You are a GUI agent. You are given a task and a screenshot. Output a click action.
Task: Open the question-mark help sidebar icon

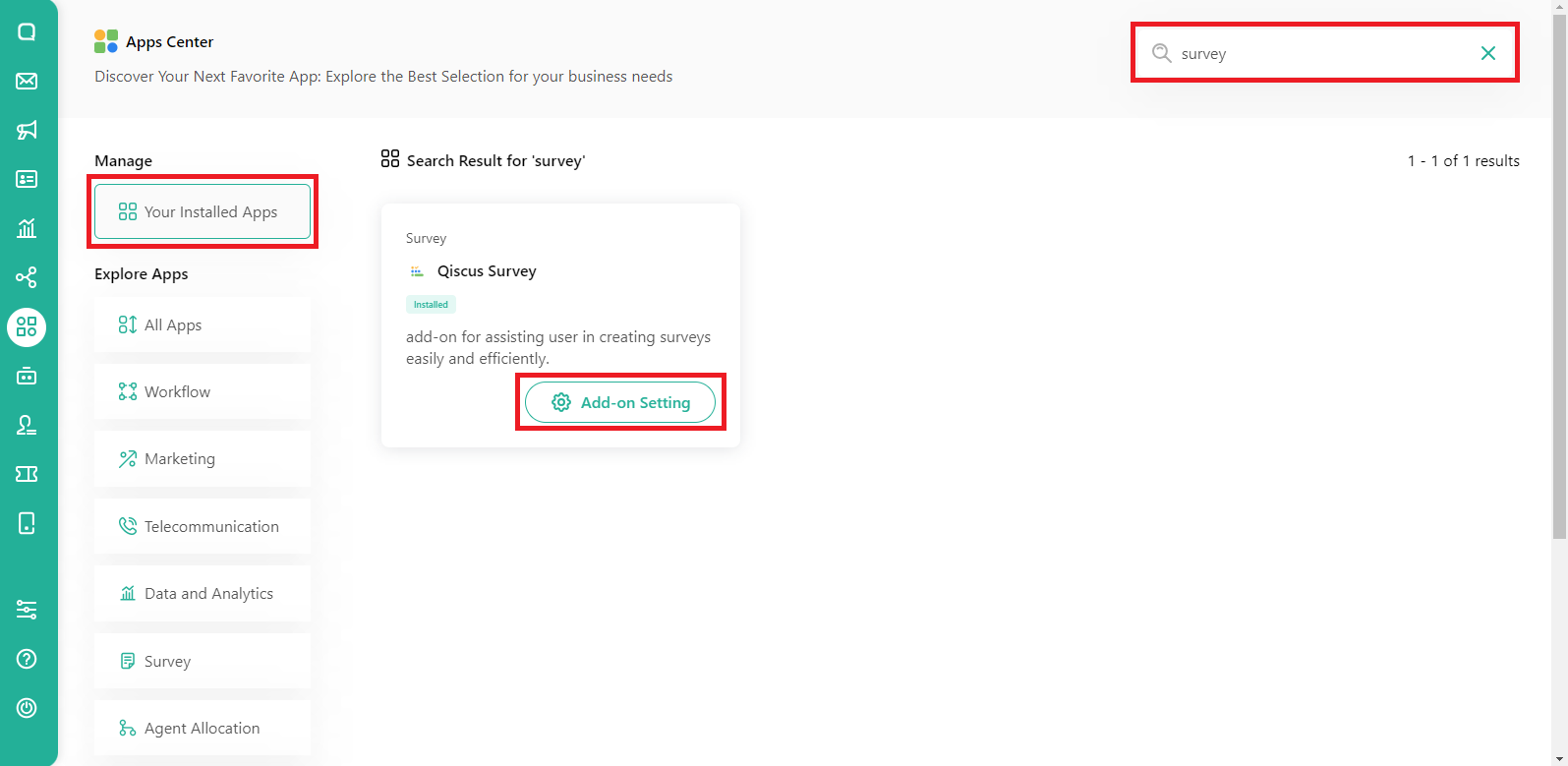27,659
